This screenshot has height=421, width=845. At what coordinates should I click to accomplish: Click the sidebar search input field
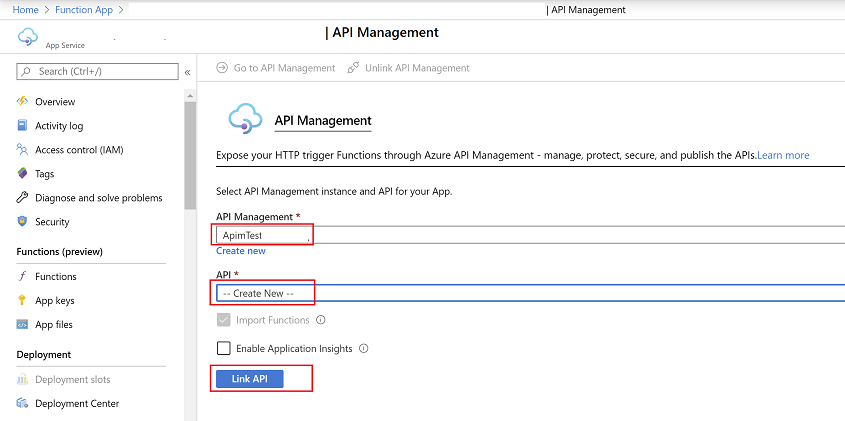click(x=98, y=71)
